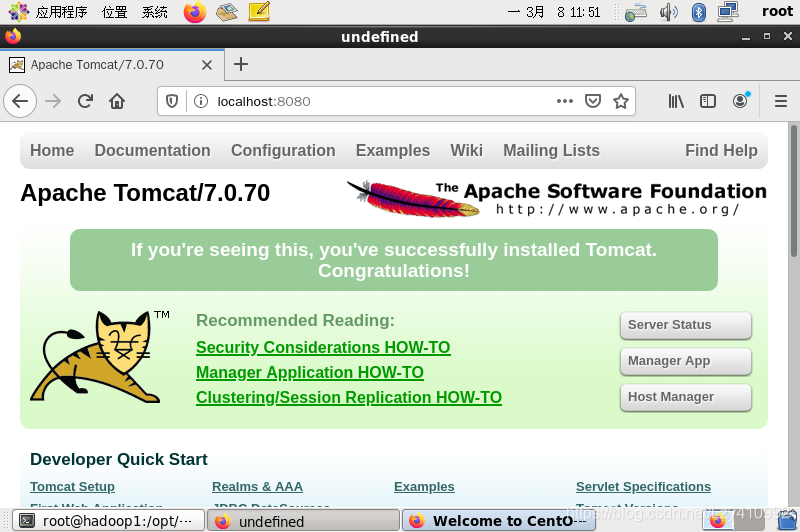Open the file manager launcher in top panel

point(227,12)
